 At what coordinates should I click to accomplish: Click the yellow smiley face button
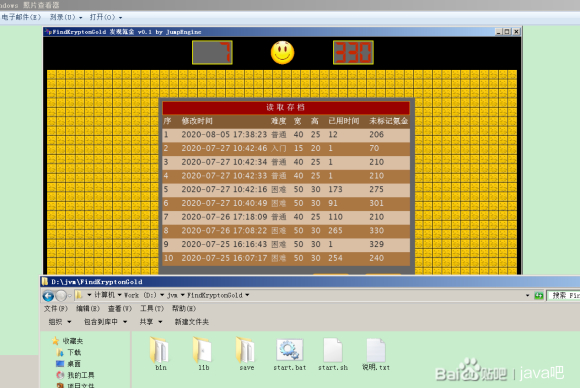pyautogui.click(x=282, y=53)
